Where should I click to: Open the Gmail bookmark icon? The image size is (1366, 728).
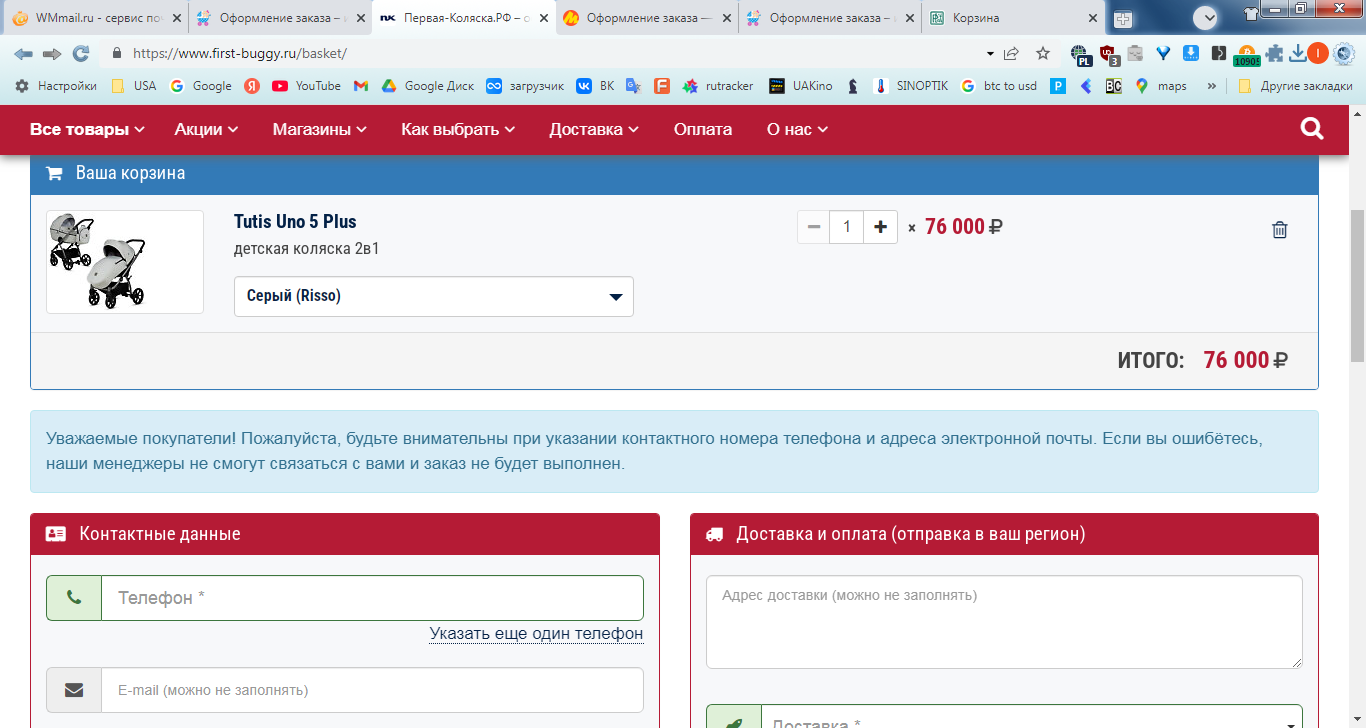coord(361,86)
